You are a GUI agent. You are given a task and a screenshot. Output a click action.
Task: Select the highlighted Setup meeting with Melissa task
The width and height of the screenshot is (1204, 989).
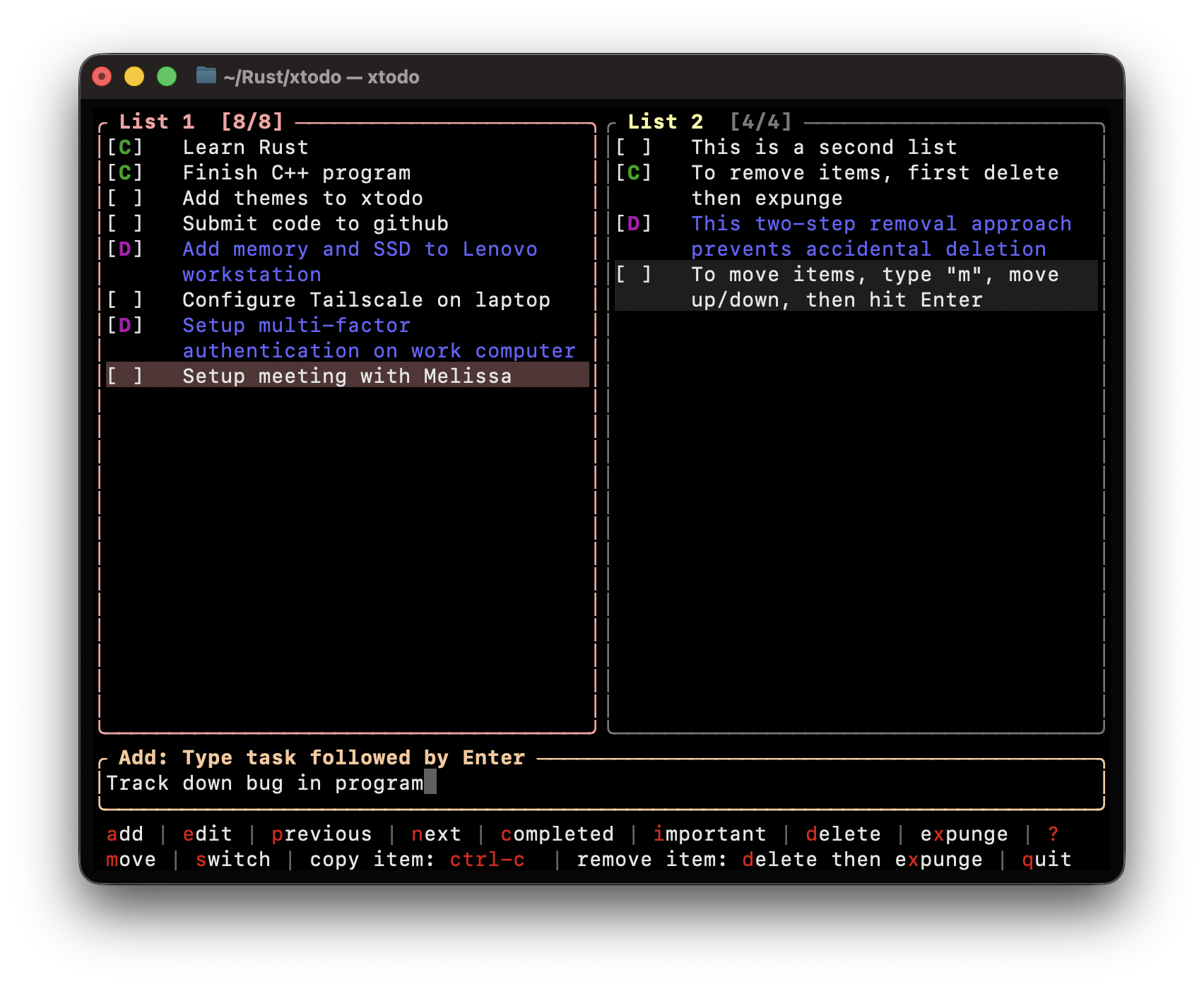pos(348,375)
